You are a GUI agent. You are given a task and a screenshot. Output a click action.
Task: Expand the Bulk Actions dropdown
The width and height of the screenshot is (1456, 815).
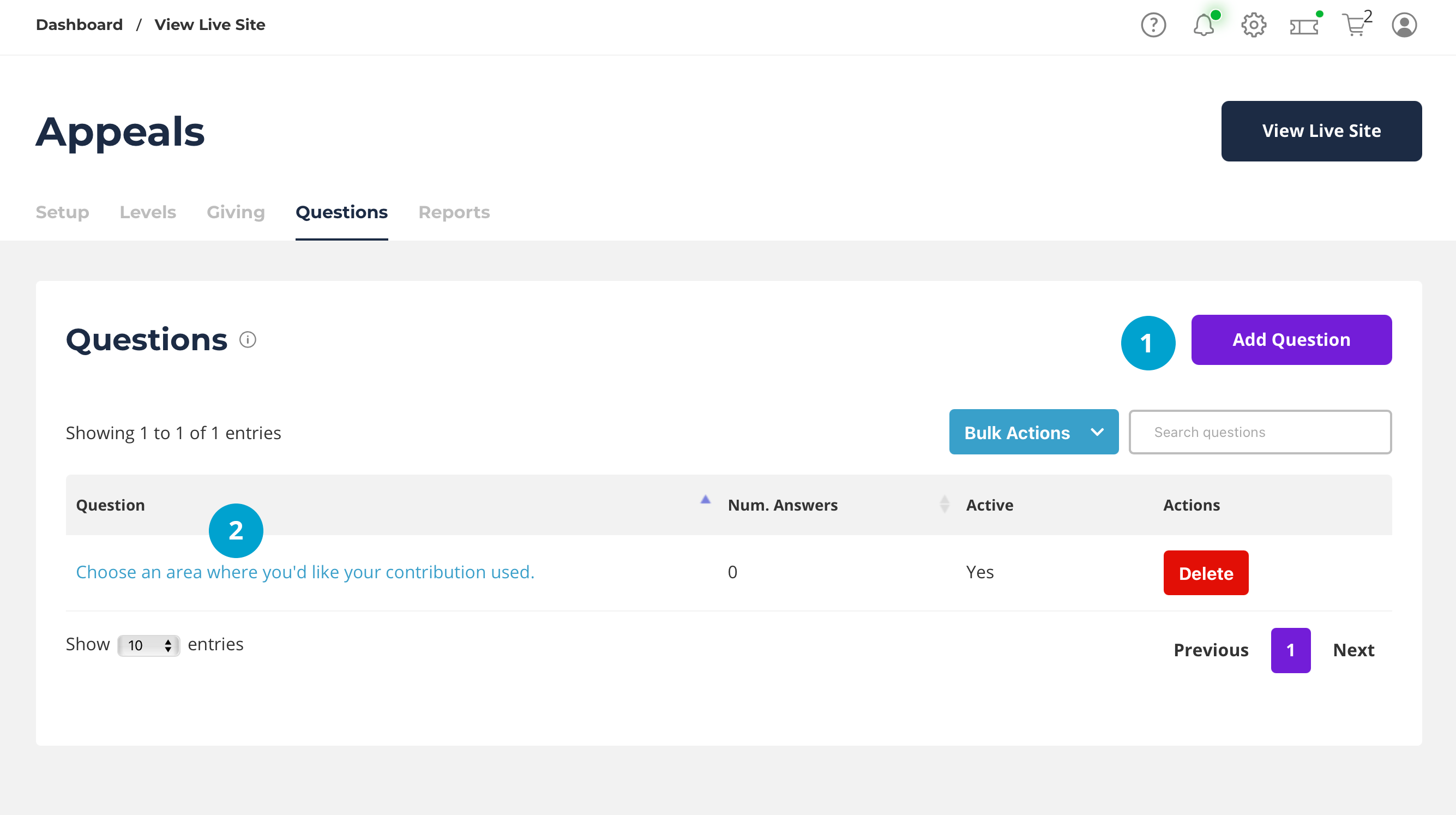point(1033,432)
